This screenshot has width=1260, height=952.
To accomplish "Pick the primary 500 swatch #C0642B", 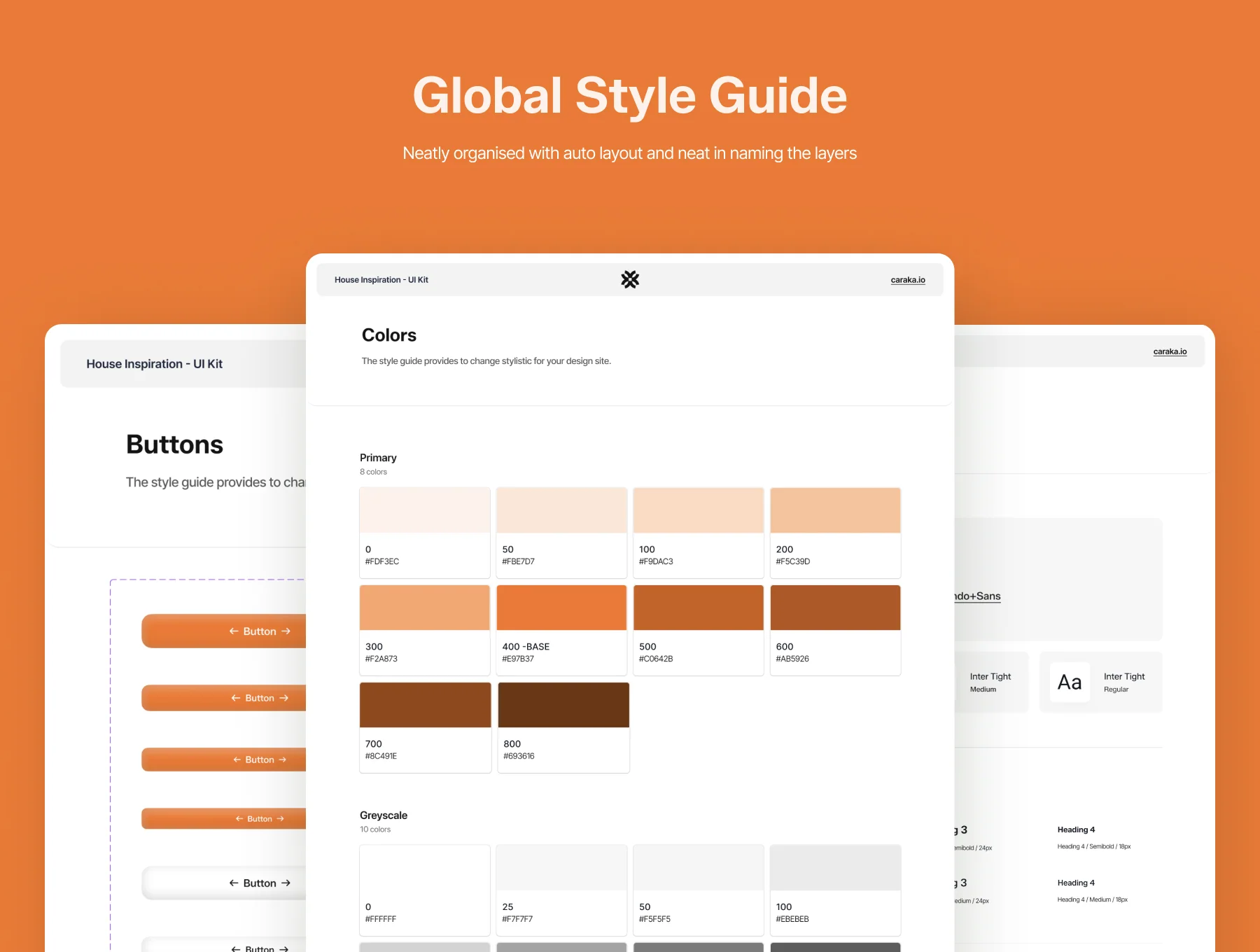I will pyautogui.click(x=699, y=630).
